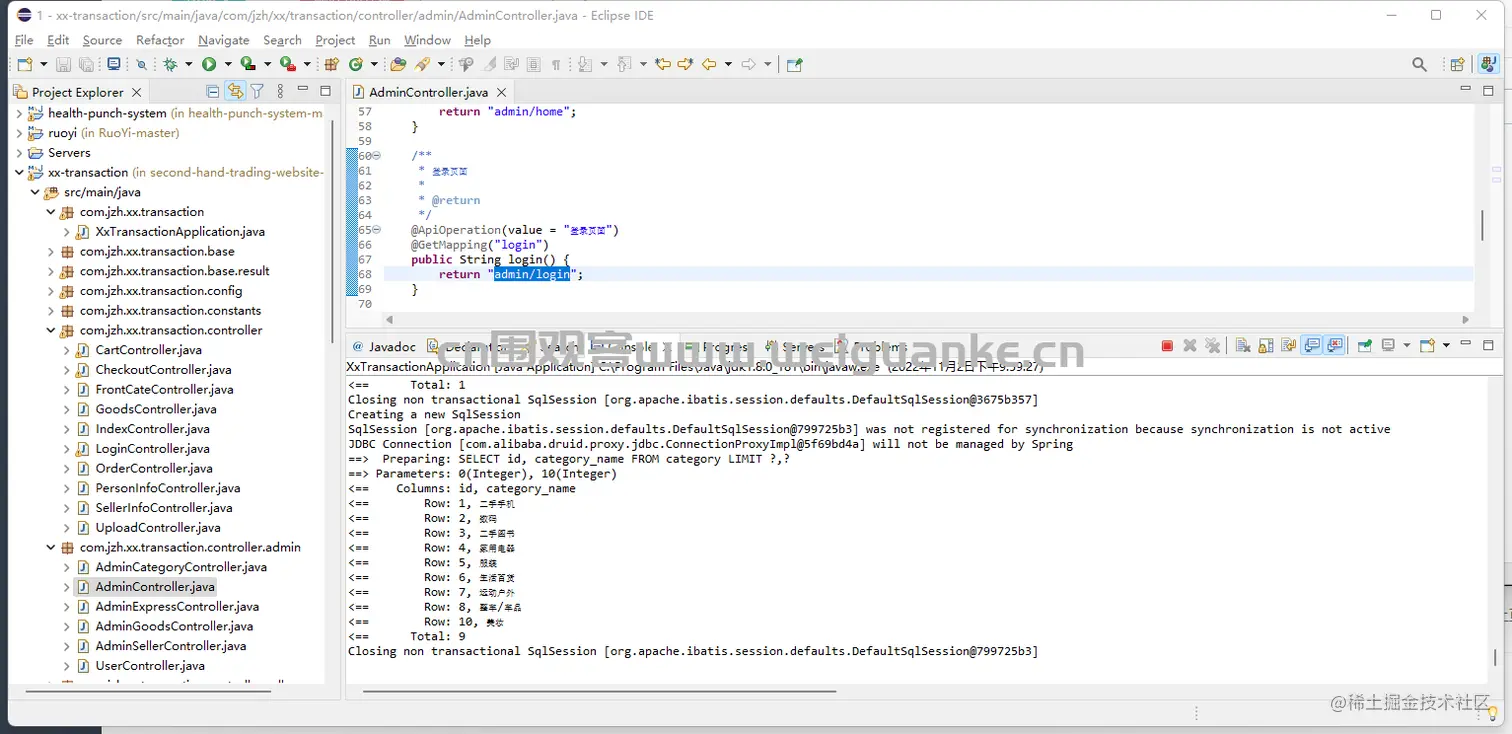
Task: Click the line 57 return "admin/home" statement
Action: [508, 112]
